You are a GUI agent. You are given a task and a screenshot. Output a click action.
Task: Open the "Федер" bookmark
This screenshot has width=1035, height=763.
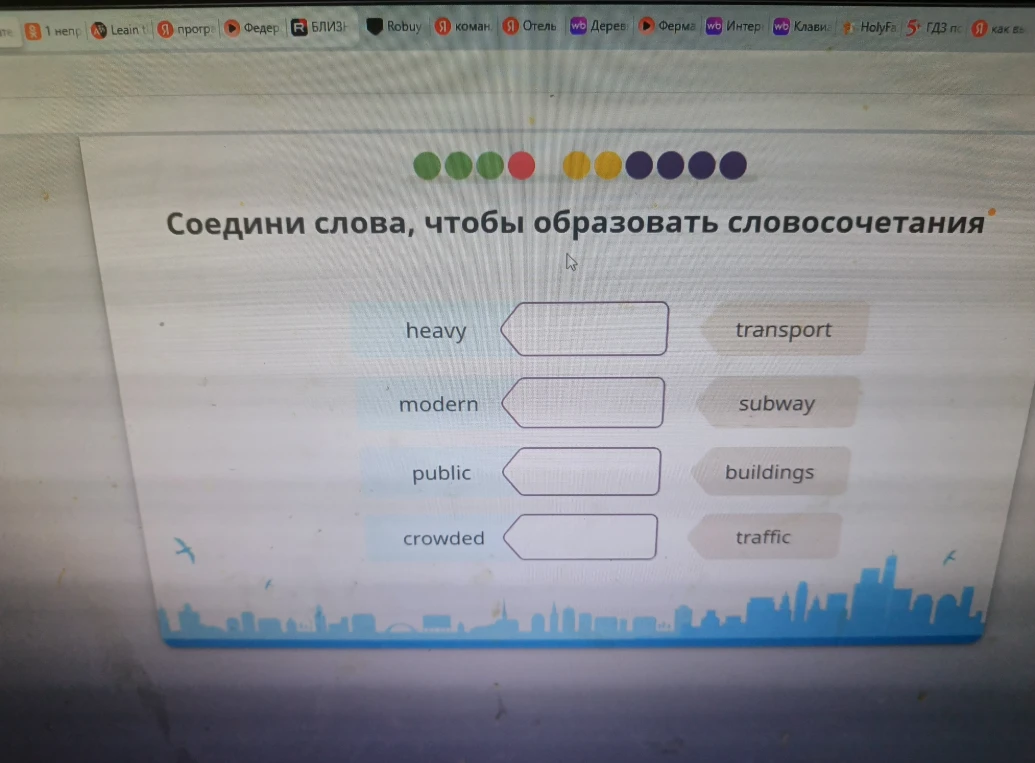tap(251, 28)
